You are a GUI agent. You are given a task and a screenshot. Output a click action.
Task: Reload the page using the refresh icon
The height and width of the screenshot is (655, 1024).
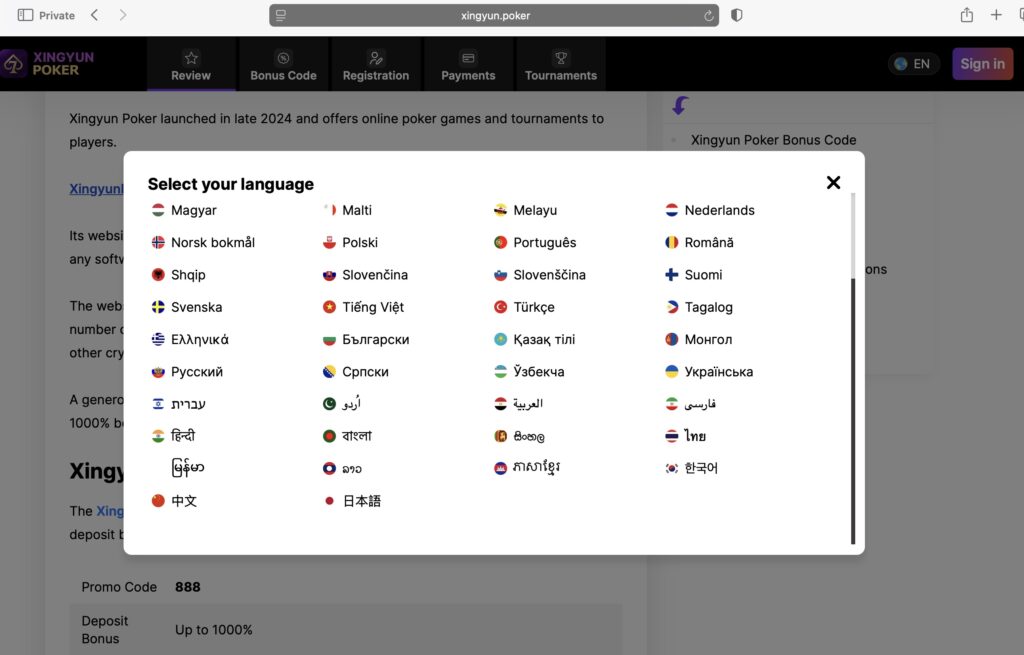(x=709, y=16)
